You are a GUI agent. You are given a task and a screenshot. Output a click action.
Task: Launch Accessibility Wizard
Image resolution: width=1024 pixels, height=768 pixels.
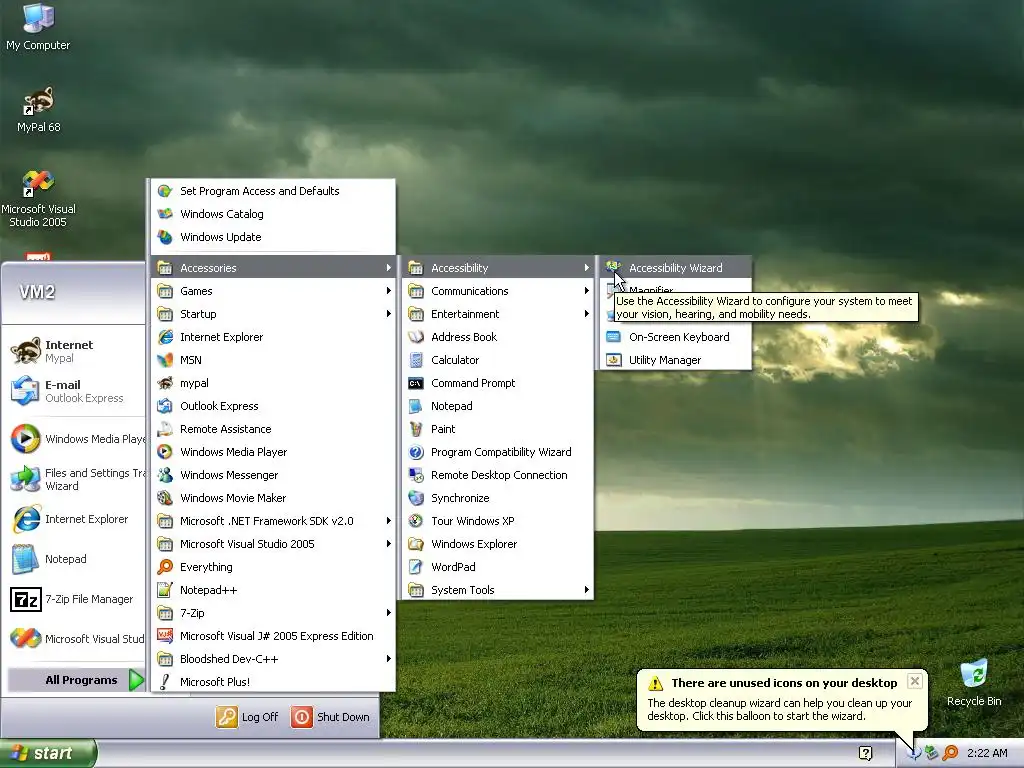(676, 268)
